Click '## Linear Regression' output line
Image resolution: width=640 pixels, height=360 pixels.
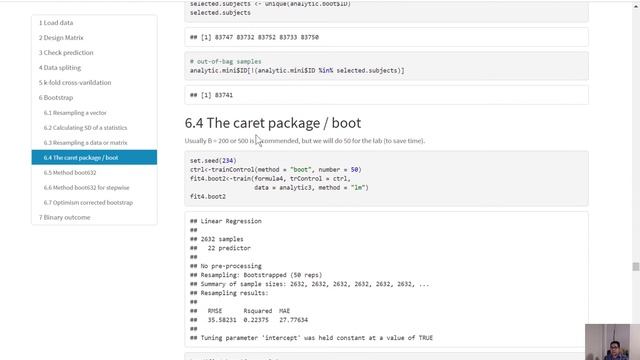(226, 221)
